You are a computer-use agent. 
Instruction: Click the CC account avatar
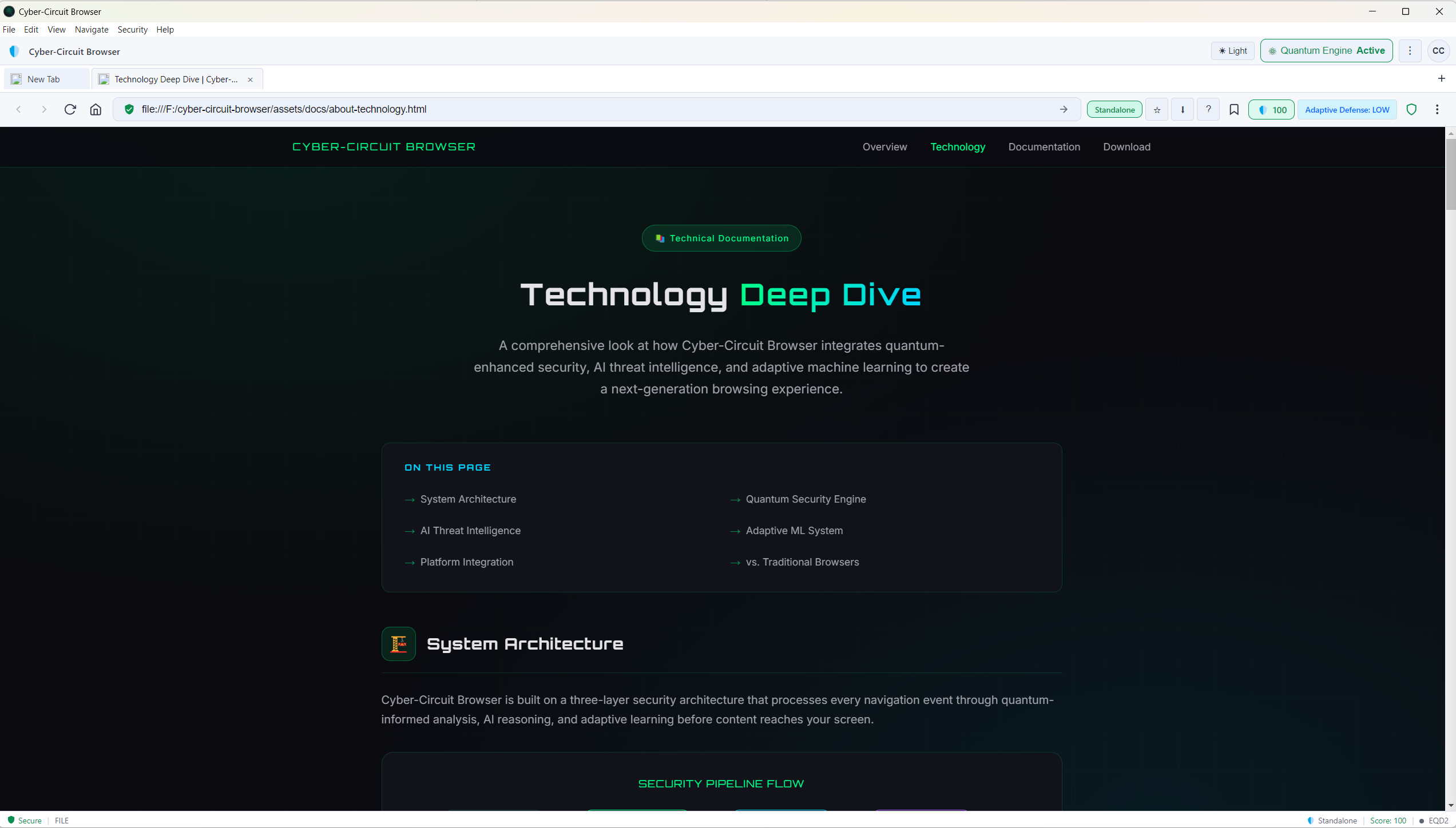pyautogui.click(x=1439, y=50)
